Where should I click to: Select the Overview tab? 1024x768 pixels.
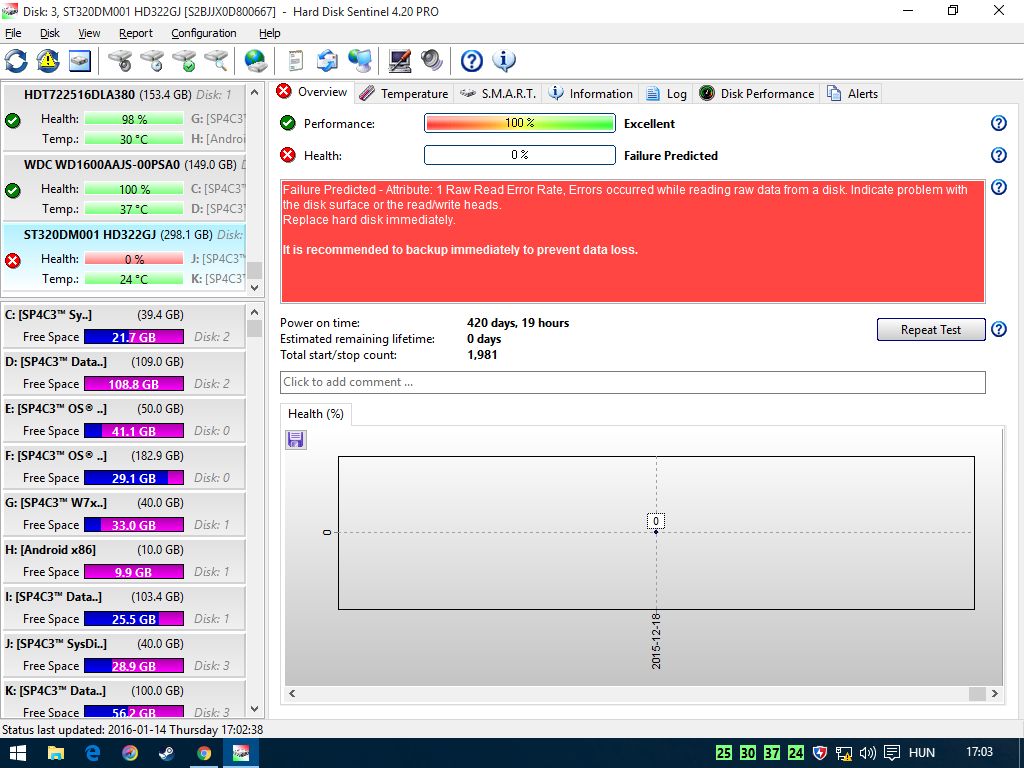312,92
